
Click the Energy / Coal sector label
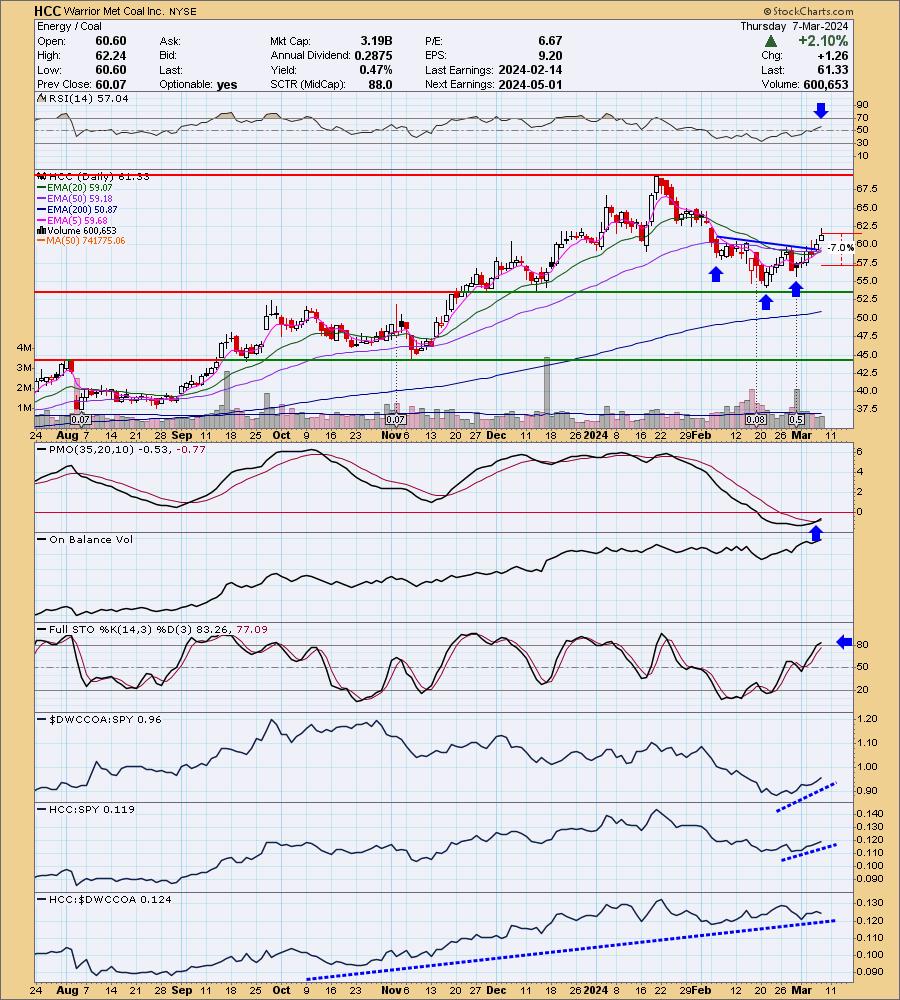pyautogui.click(x=69, y=26)
